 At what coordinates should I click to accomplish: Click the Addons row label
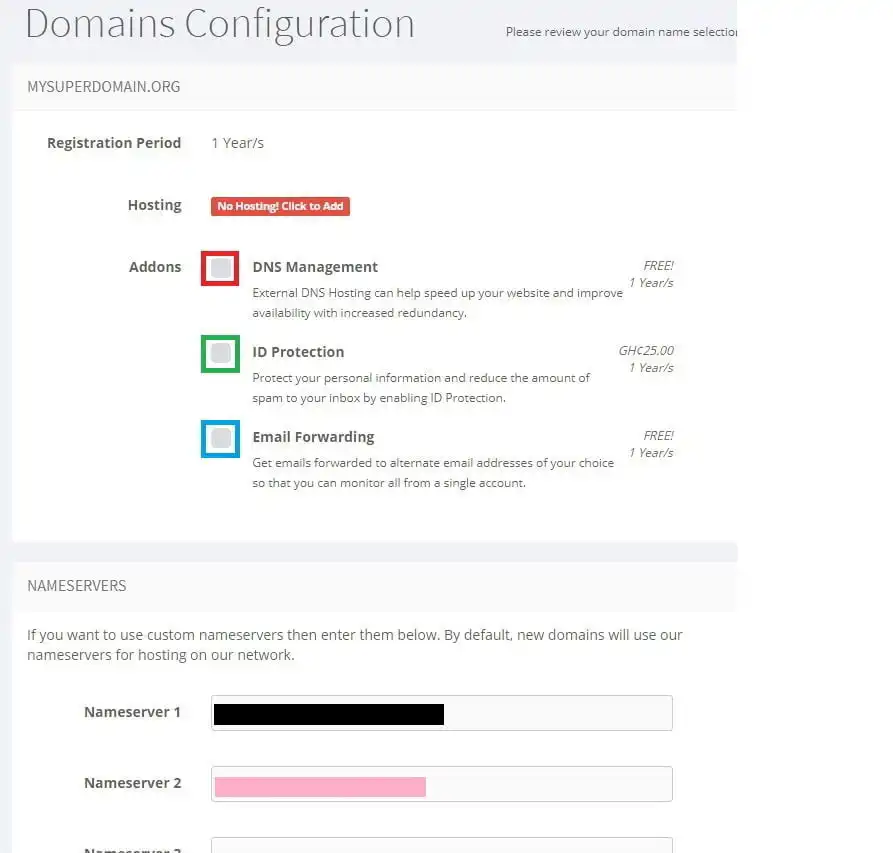tap(155, 266)
